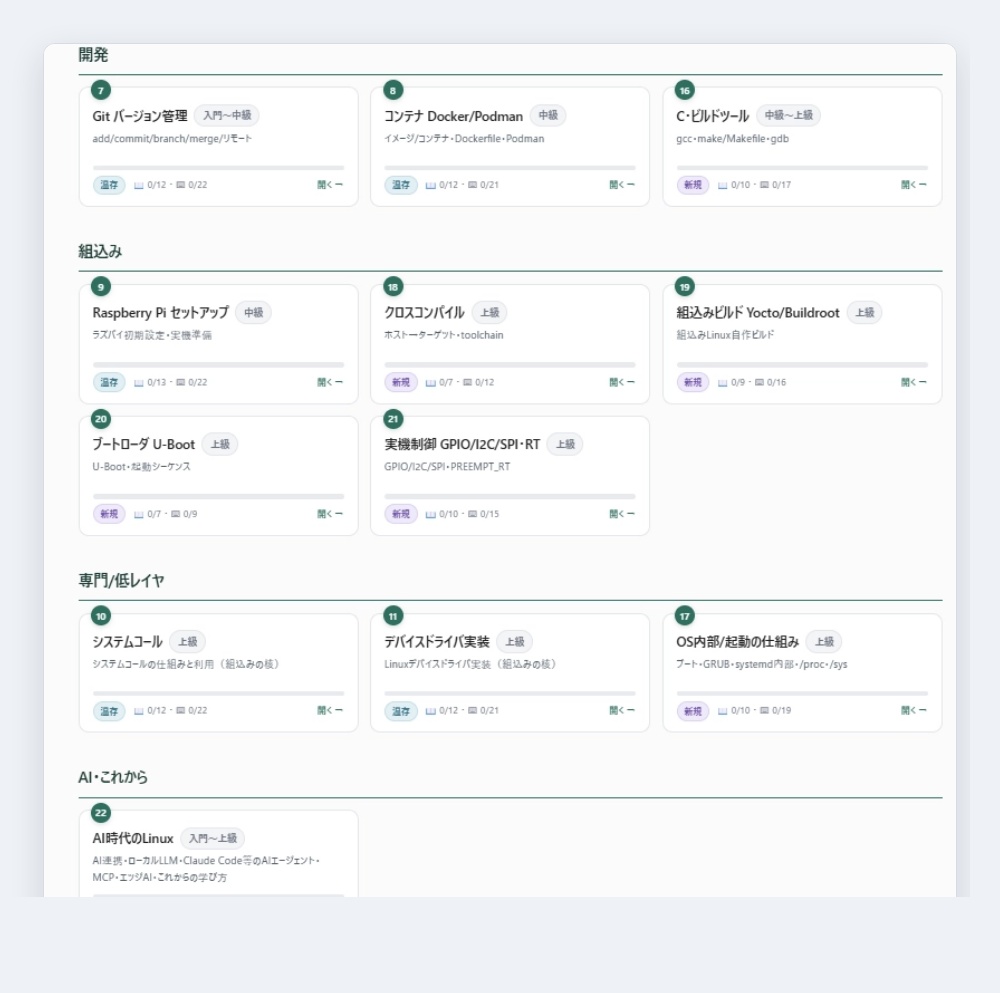This screenshot has width=1000, height=993.
Task: Click the number 7 badge on Git card
Action: click(x=101, y=90)
